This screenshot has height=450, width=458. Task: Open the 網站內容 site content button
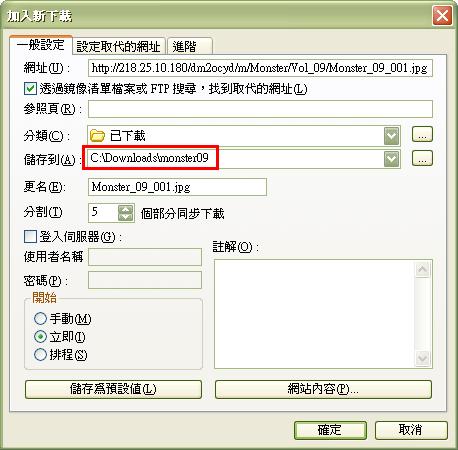click(x=323, y=389)
